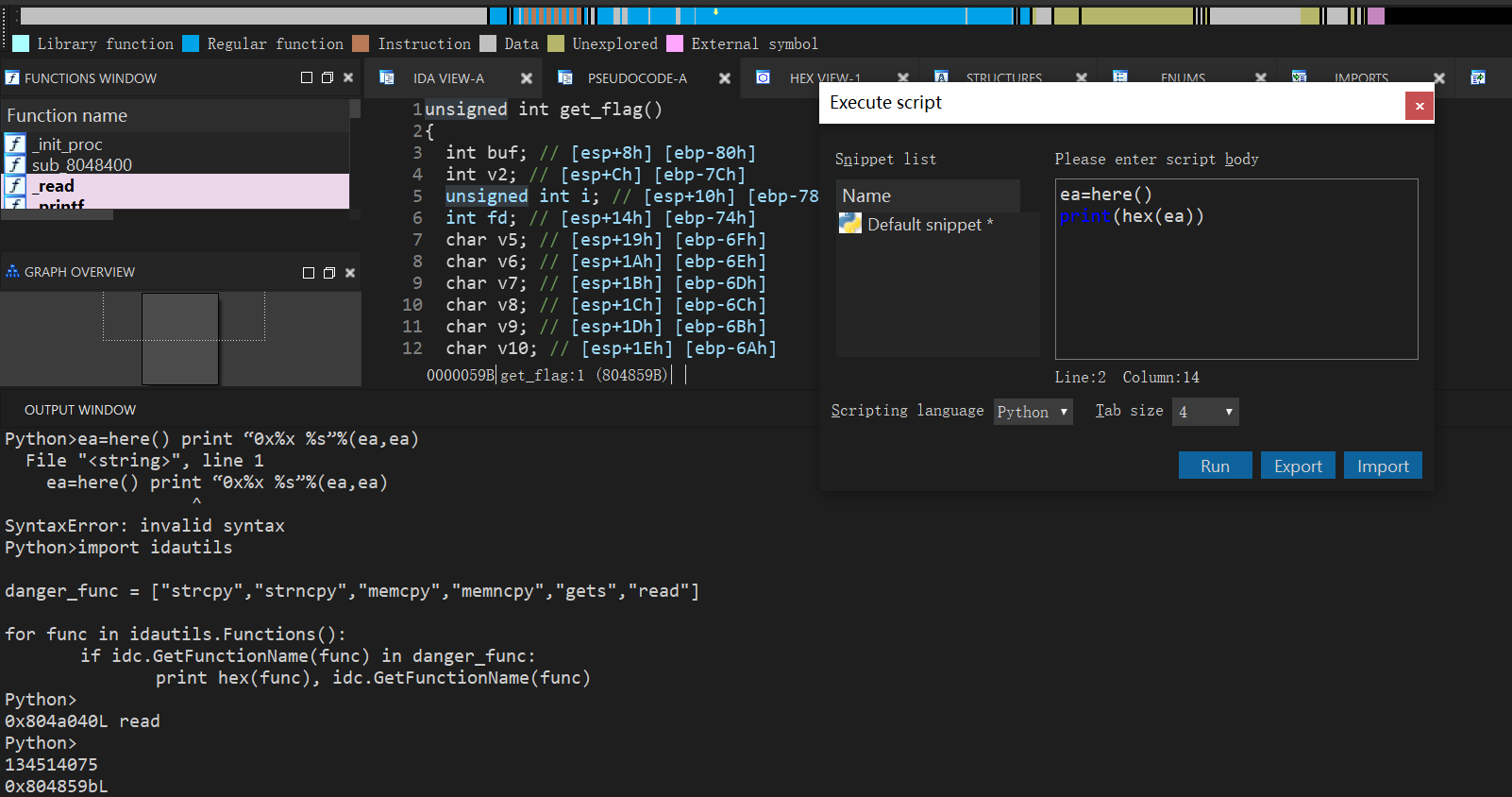
Task: Click the function icon next to _init_proc
Action: click(x=15, y=144)
